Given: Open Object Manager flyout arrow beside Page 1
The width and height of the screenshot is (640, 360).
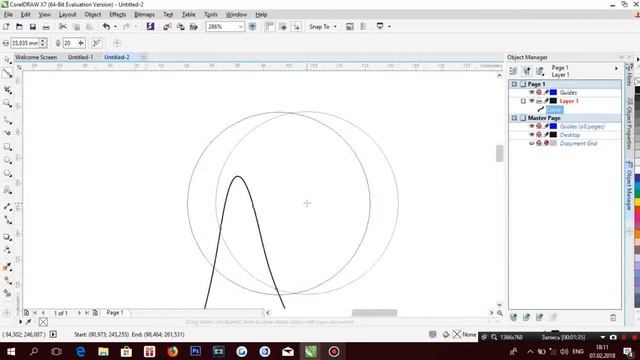Looking at the screenshot, I should (616, 69).
